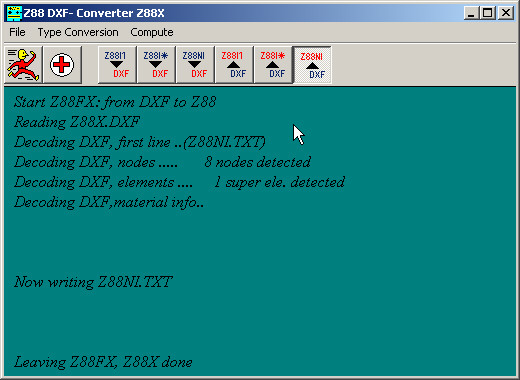Close the Z88X converter window
Viewport: 520px width, 380px height.
click(506, 13)
